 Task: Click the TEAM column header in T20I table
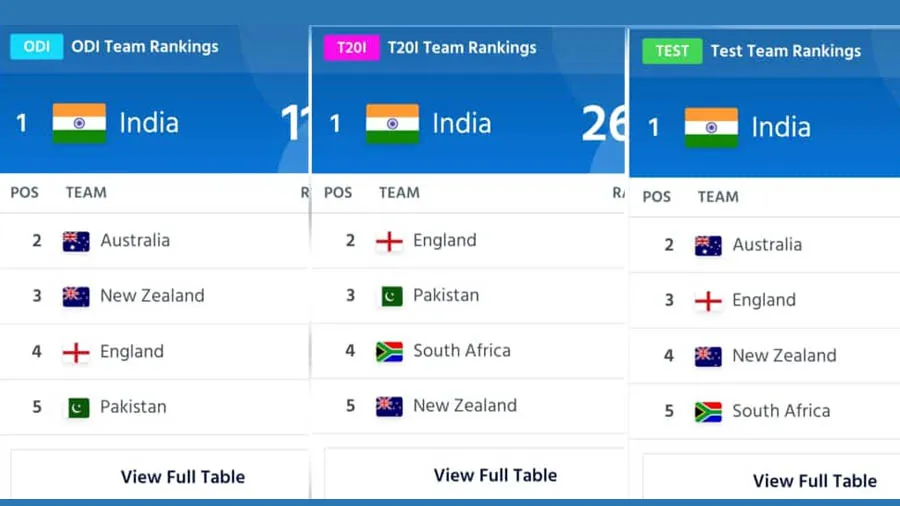399,192
